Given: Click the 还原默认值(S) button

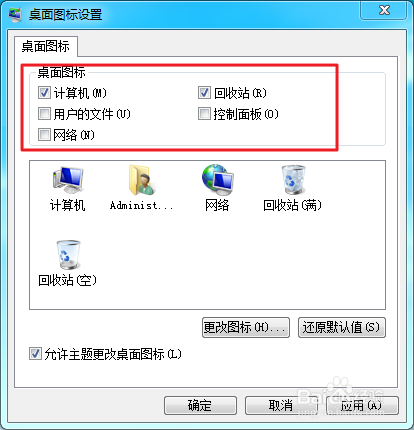Looking at the screenshot, I should tap(342, 327).
